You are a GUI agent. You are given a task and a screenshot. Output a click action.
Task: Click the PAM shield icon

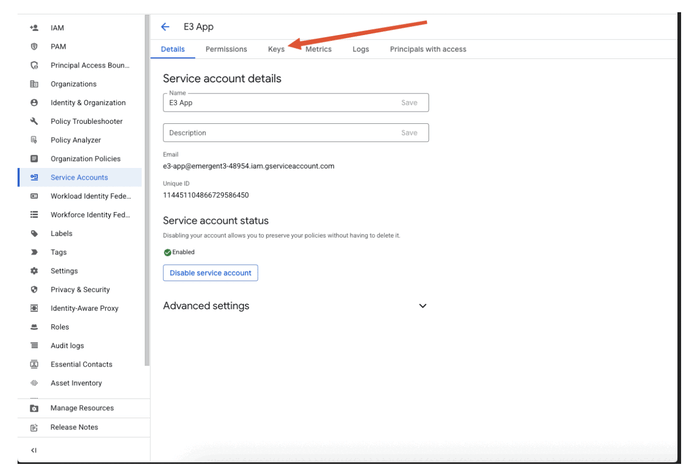click(34, 47)
